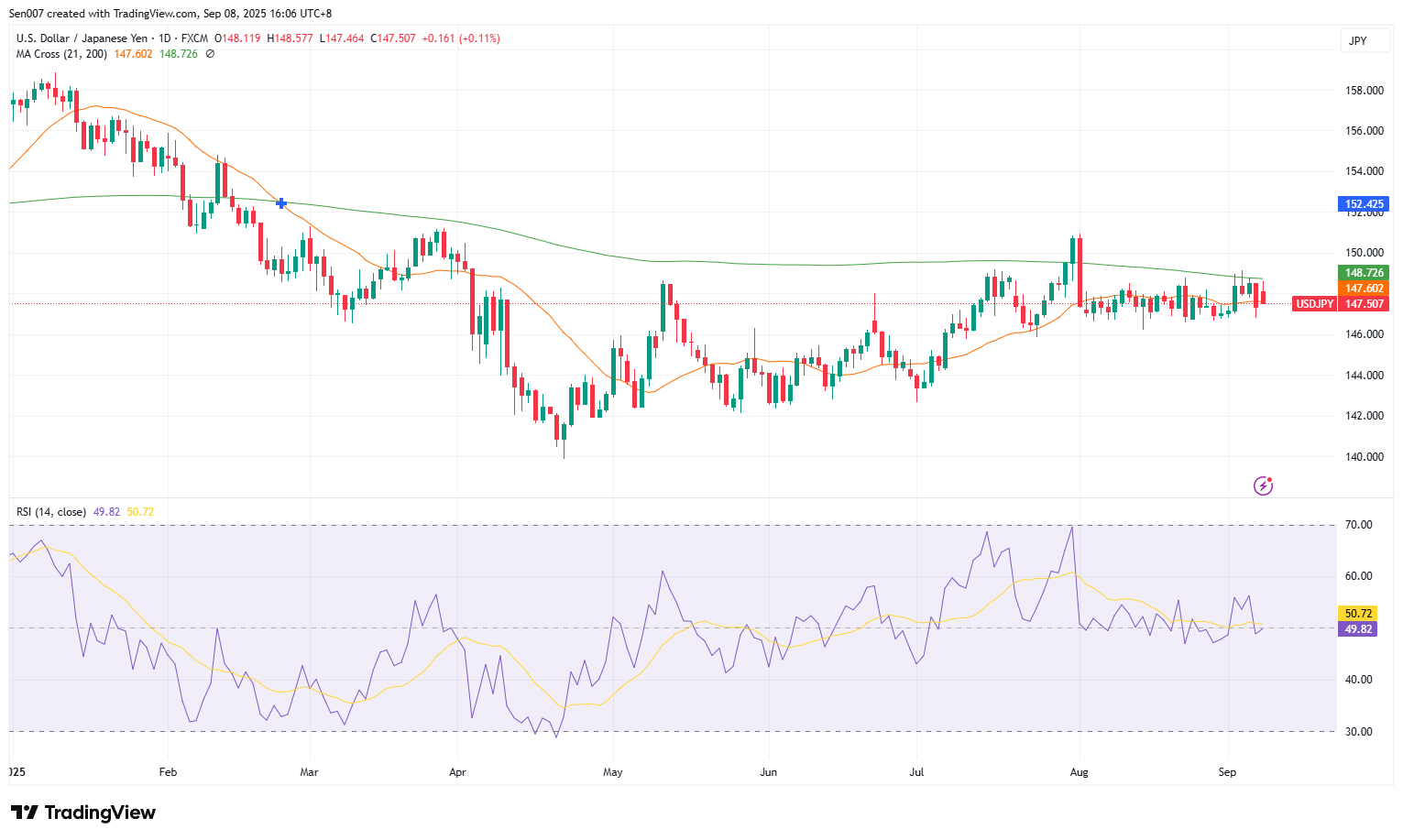Click the close price C147.507

(x=393, y=38)
